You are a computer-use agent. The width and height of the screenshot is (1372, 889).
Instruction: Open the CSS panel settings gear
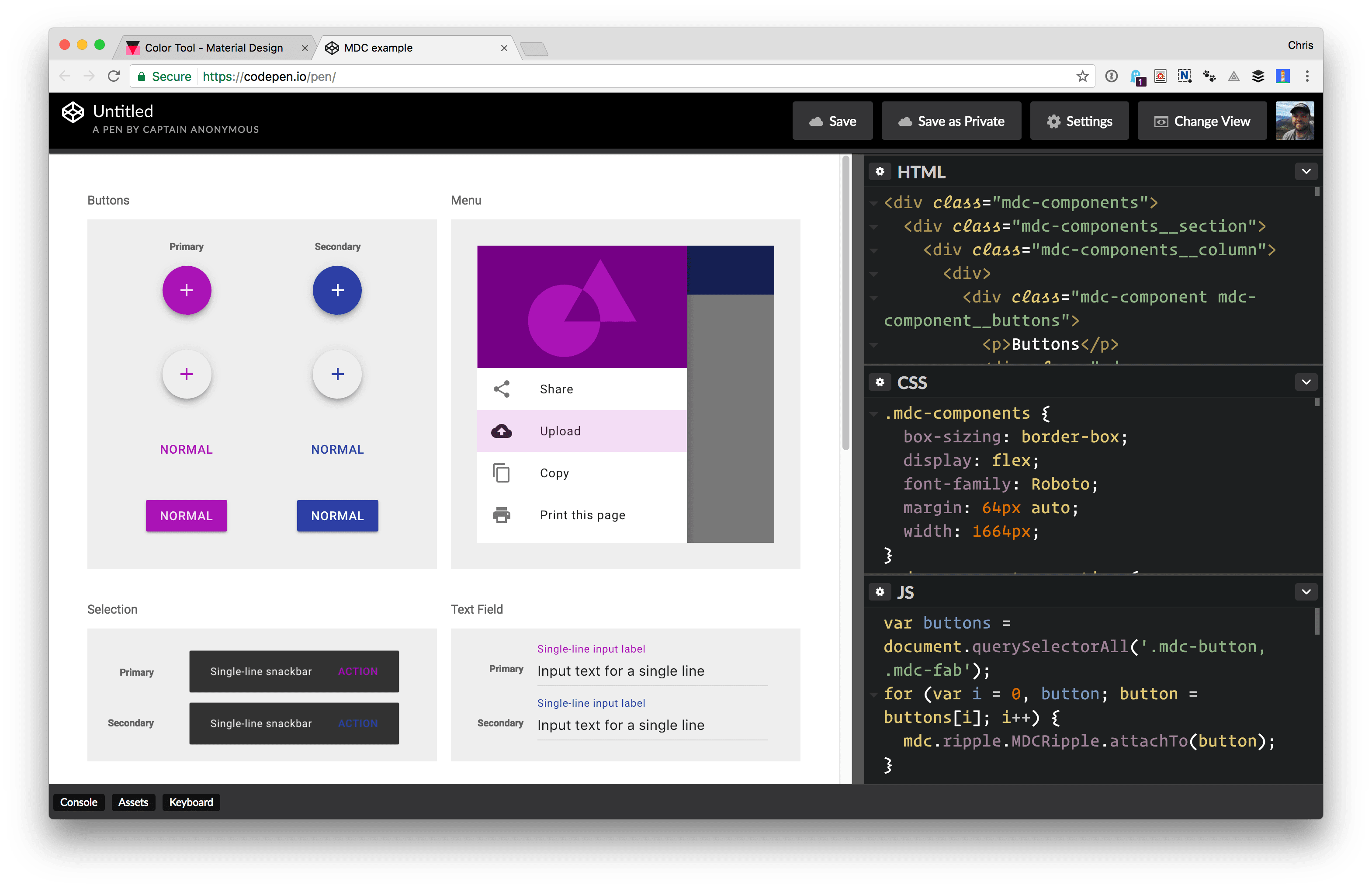880,382
